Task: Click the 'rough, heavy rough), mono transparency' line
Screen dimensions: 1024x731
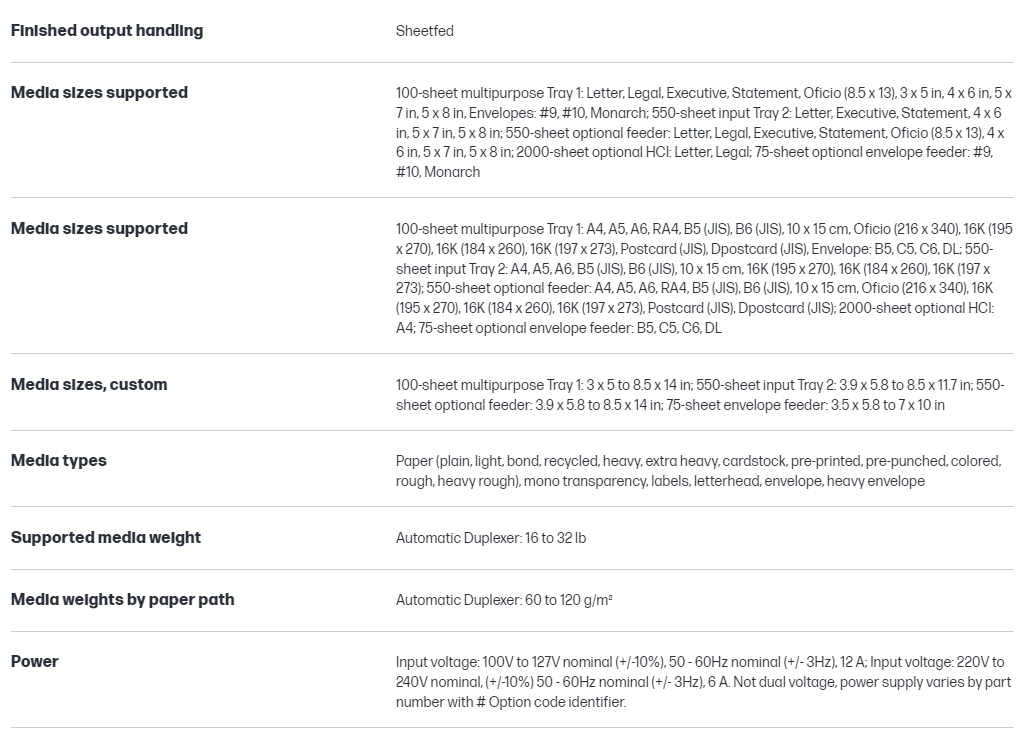Action: click(660, 481)
